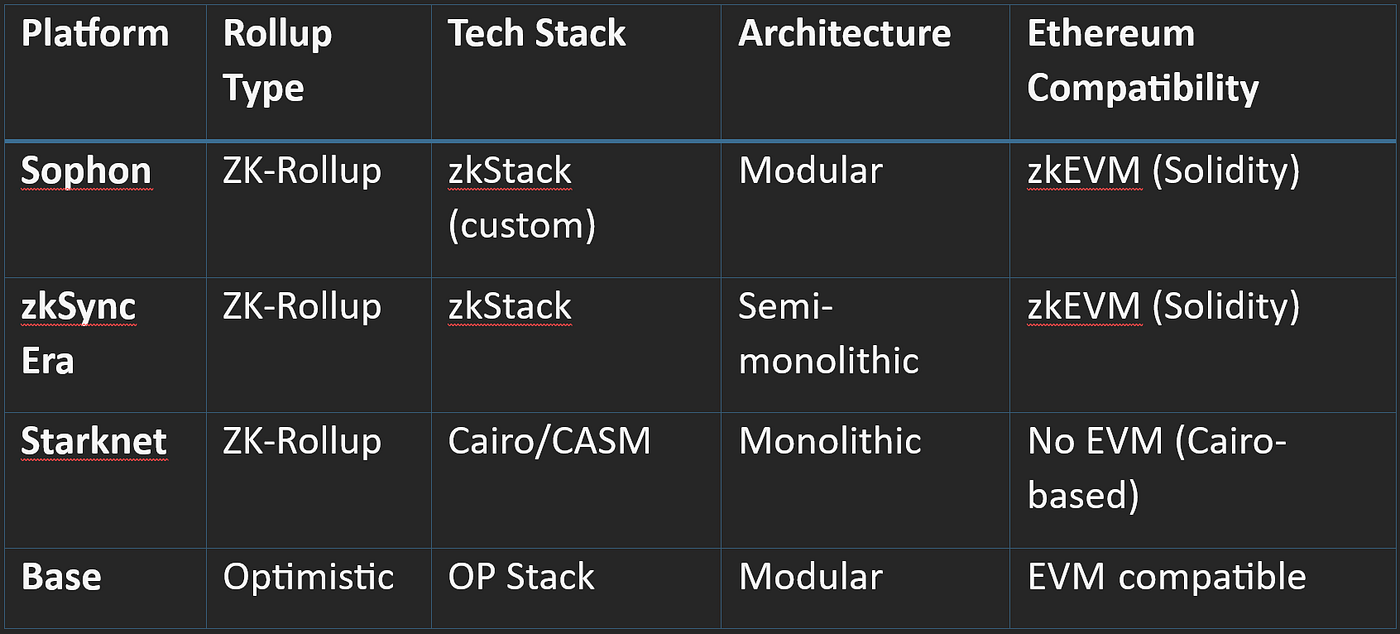Viewport: 1400px width, 634px height.
Task: Select the Starknet platform cell
Action: (x=104, y=479)
